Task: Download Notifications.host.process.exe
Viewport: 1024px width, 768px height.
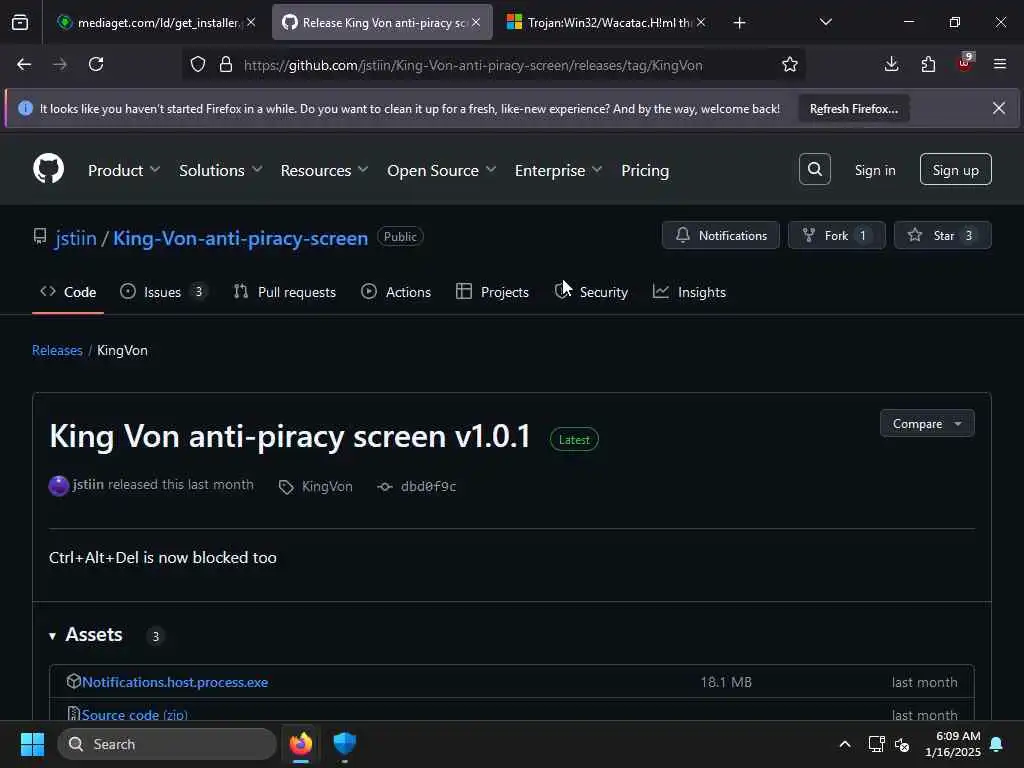Action: point(174,682)
